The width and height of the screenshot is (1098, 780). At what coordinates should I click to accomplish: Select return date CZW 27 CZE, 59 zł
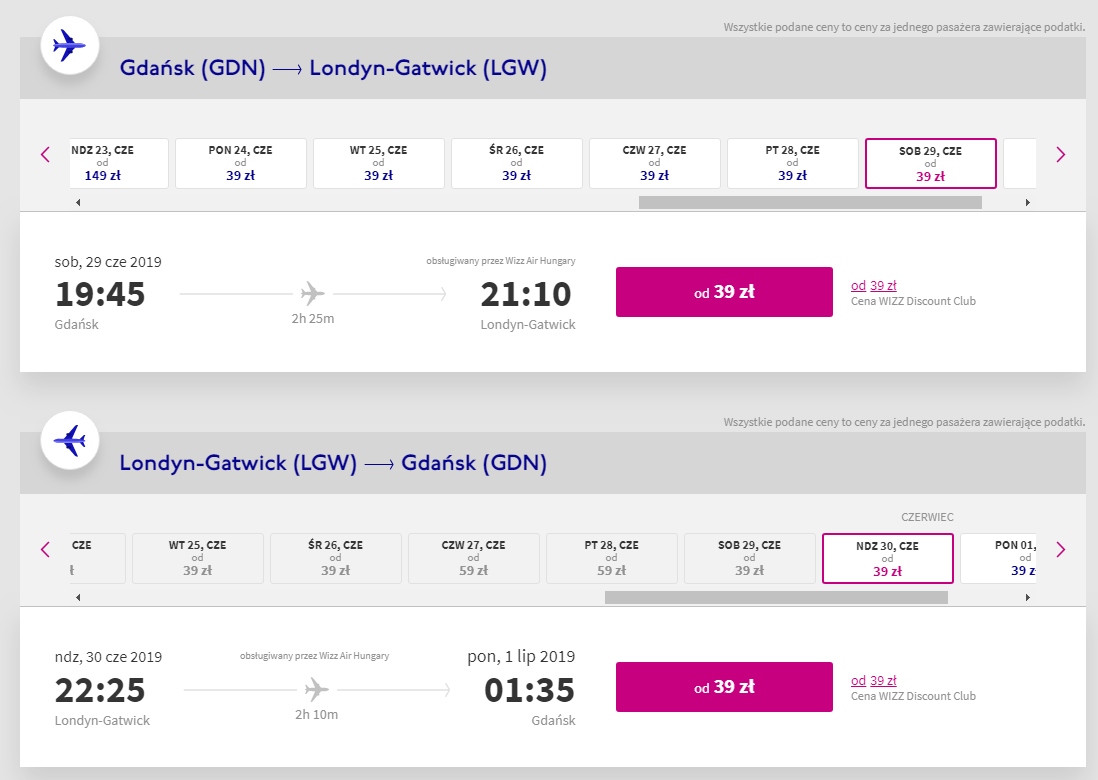[474, 558]
